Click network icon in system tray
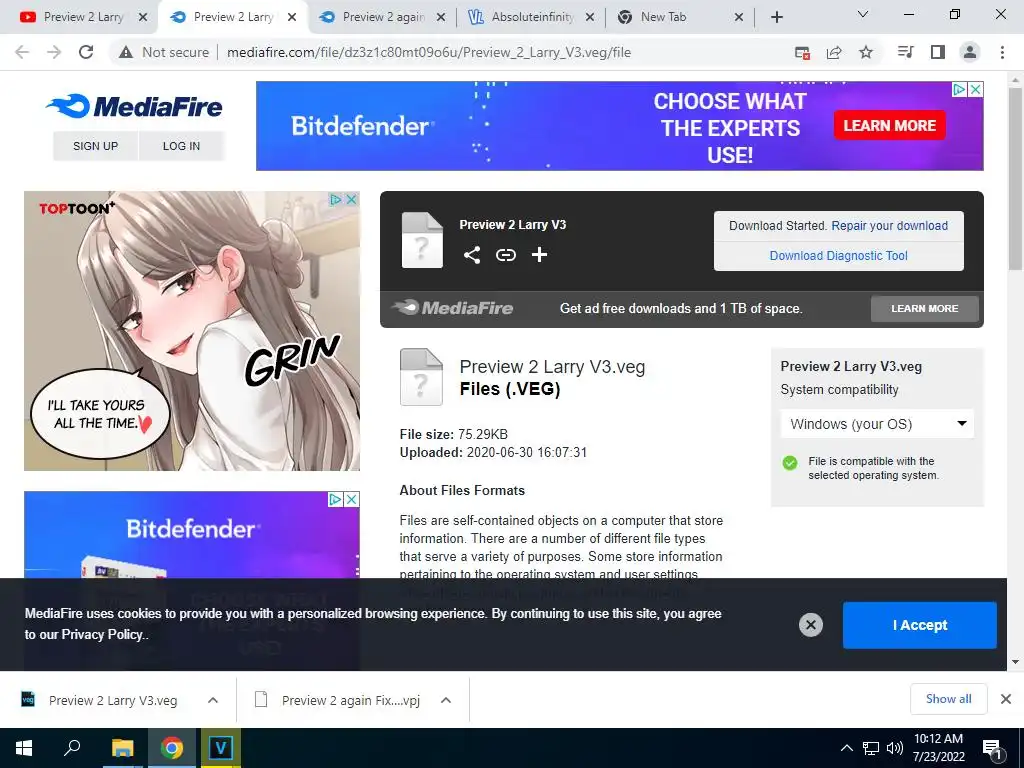The height and width of the screenshot is (768, 1024). click(871, 748)
